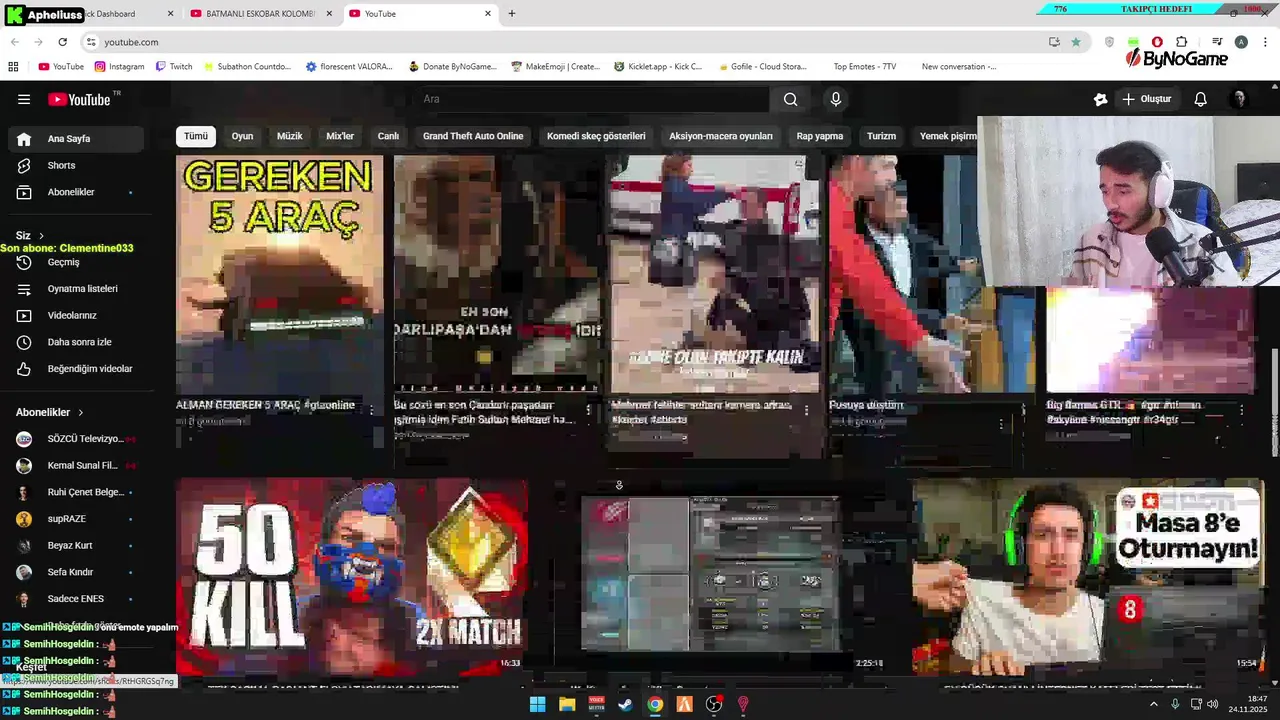The image size is (1280, 720).
Task: Open Steam from the taskbar
Action: tap(625, 704)
